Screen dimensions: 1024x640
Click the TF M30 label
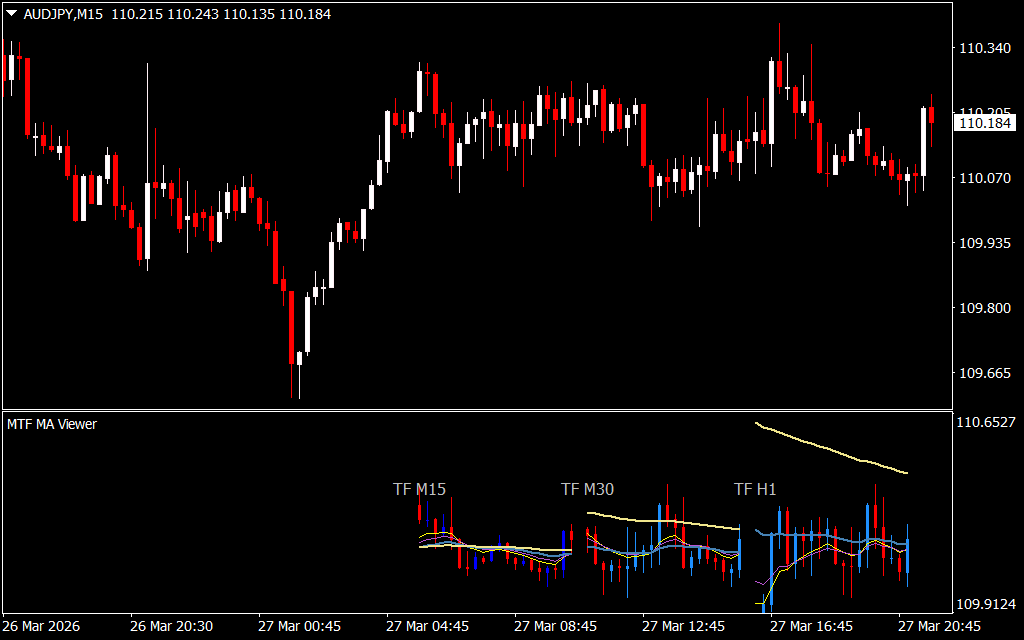(587, 489)
